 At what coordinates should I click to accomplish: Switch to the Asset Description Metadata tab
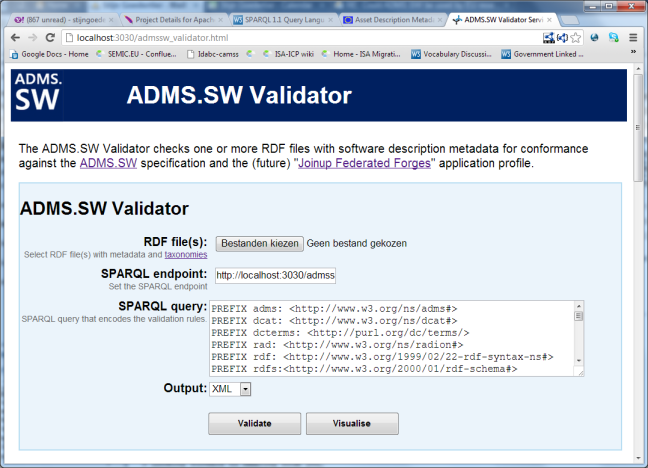(391, 20)
